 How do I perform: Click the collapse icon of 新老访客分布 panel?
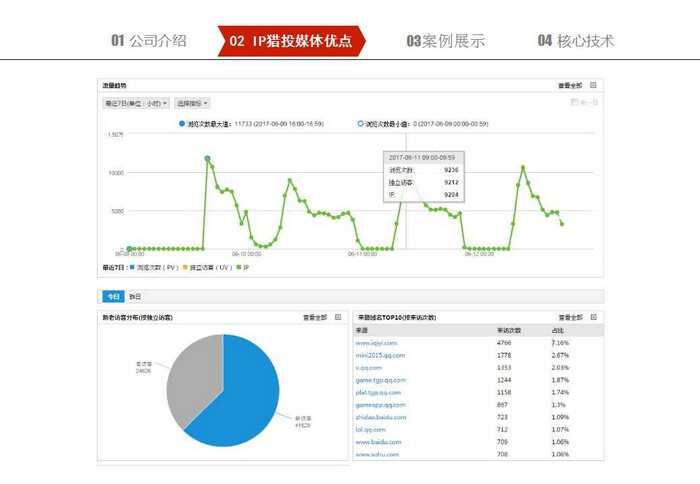point(338,317)
